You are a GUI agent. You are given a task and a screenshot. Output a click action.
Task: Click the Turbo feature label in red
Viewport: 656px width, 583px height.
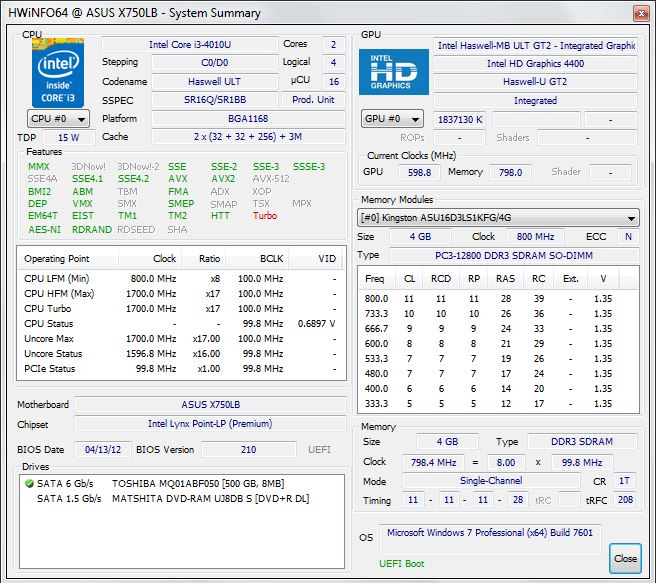tap(265, 215)
